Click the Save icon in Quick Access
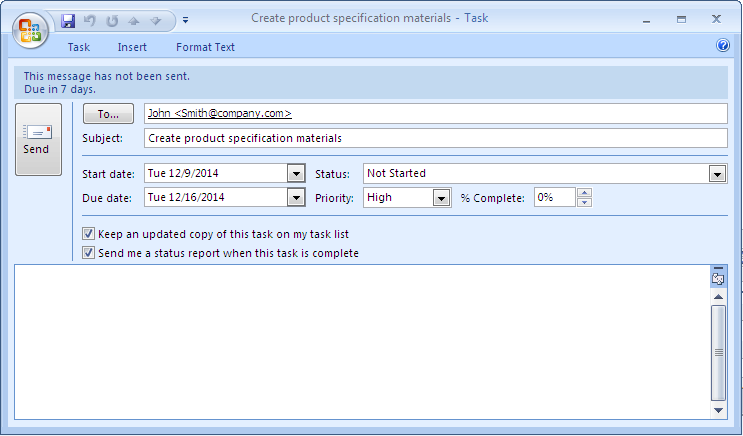 coord(68,20)
